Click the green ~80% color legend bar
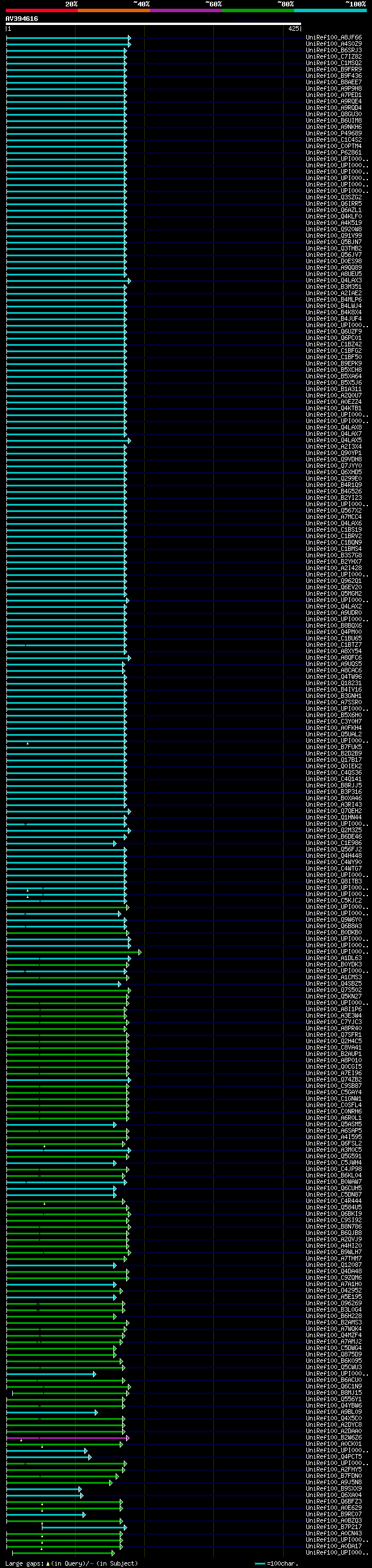 [258, 10]
